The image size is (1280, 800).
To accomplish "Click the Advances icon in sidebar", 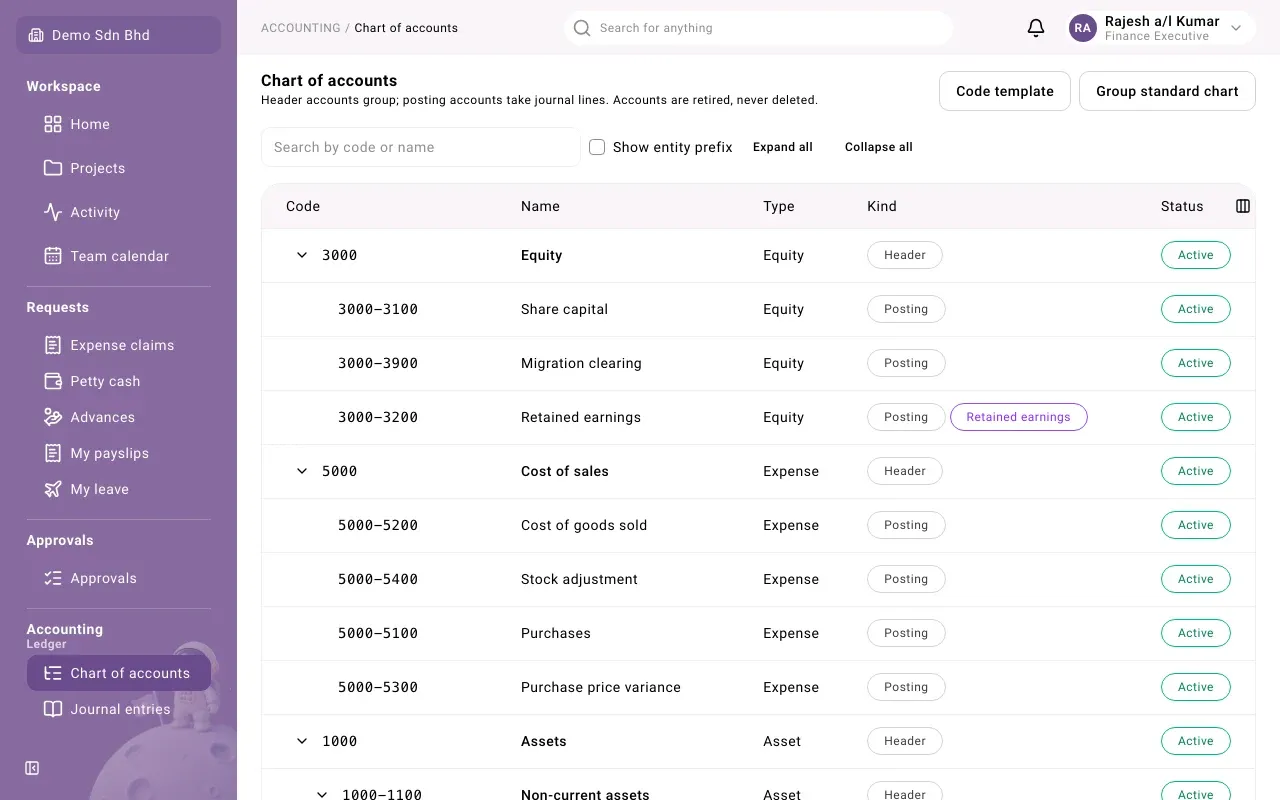I will [x=53, y=417].
